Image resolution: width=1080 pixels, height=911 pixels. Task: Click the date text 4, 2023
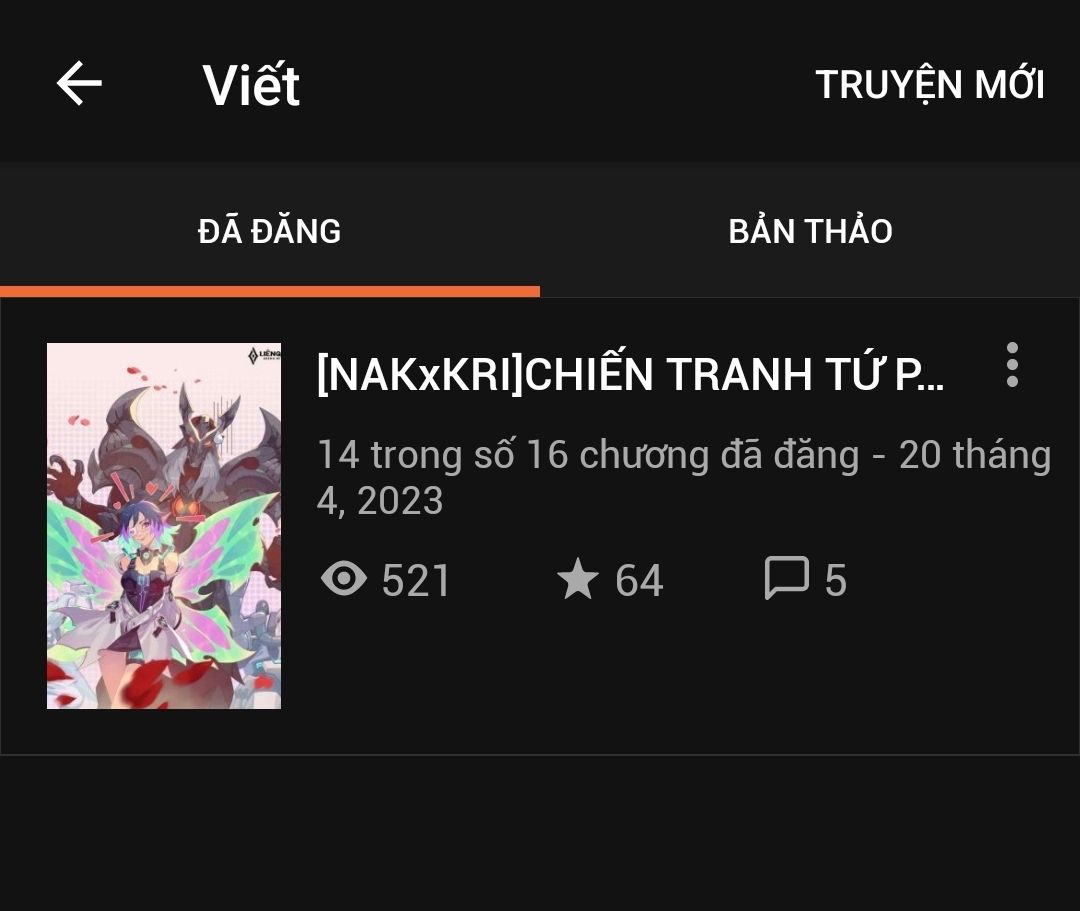(380, 501)
